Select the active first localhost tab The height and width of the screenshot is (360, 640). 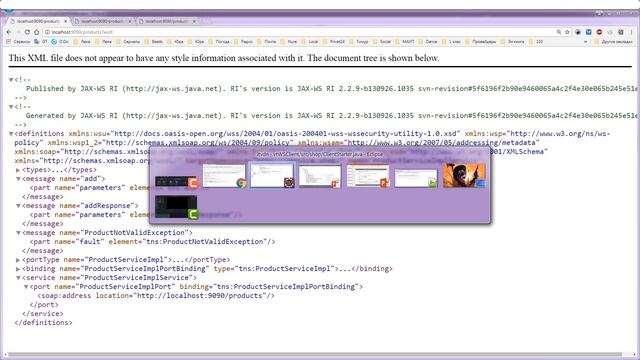[40, 21]
